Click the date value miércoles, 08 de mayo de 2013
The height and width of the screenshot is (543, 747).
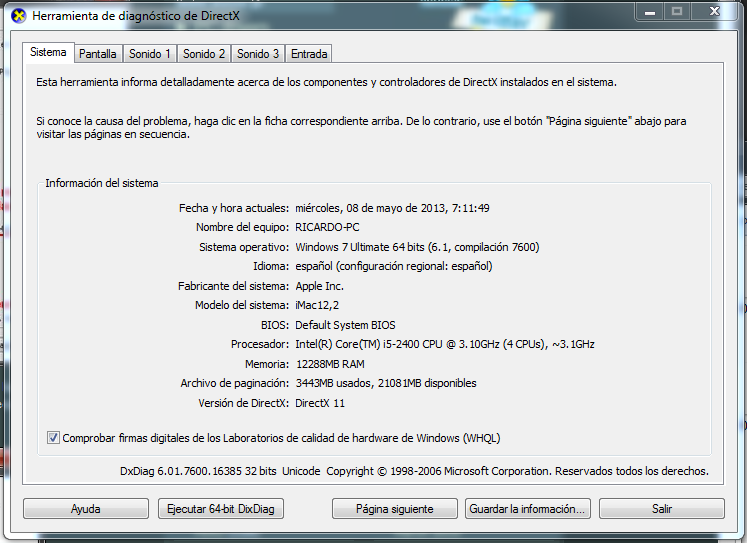[392, 208]
